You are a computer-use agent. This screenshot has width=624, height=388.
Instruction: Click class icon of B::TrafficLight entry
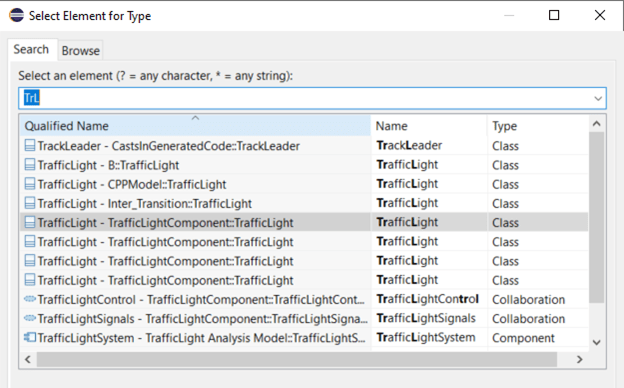pos(30,164)
